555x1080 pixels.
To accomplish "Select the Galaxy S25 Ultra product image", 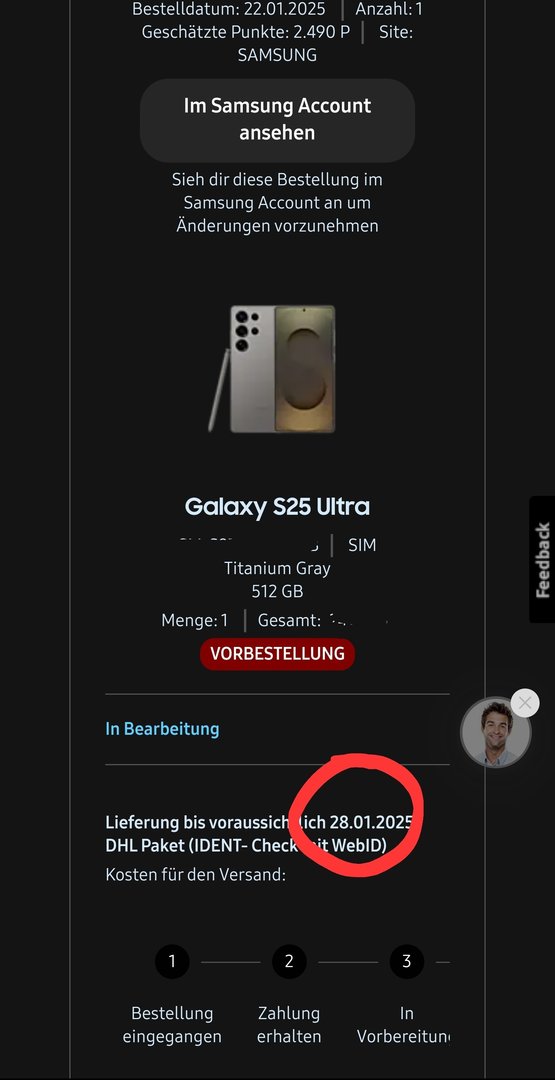I will pyautogui.click(x=273, y=369).
